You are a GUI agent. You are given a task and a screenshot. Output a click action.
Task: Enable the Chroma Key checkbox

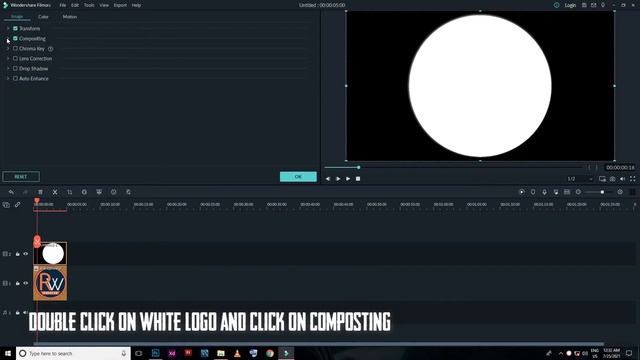click(x=15, y=49)
